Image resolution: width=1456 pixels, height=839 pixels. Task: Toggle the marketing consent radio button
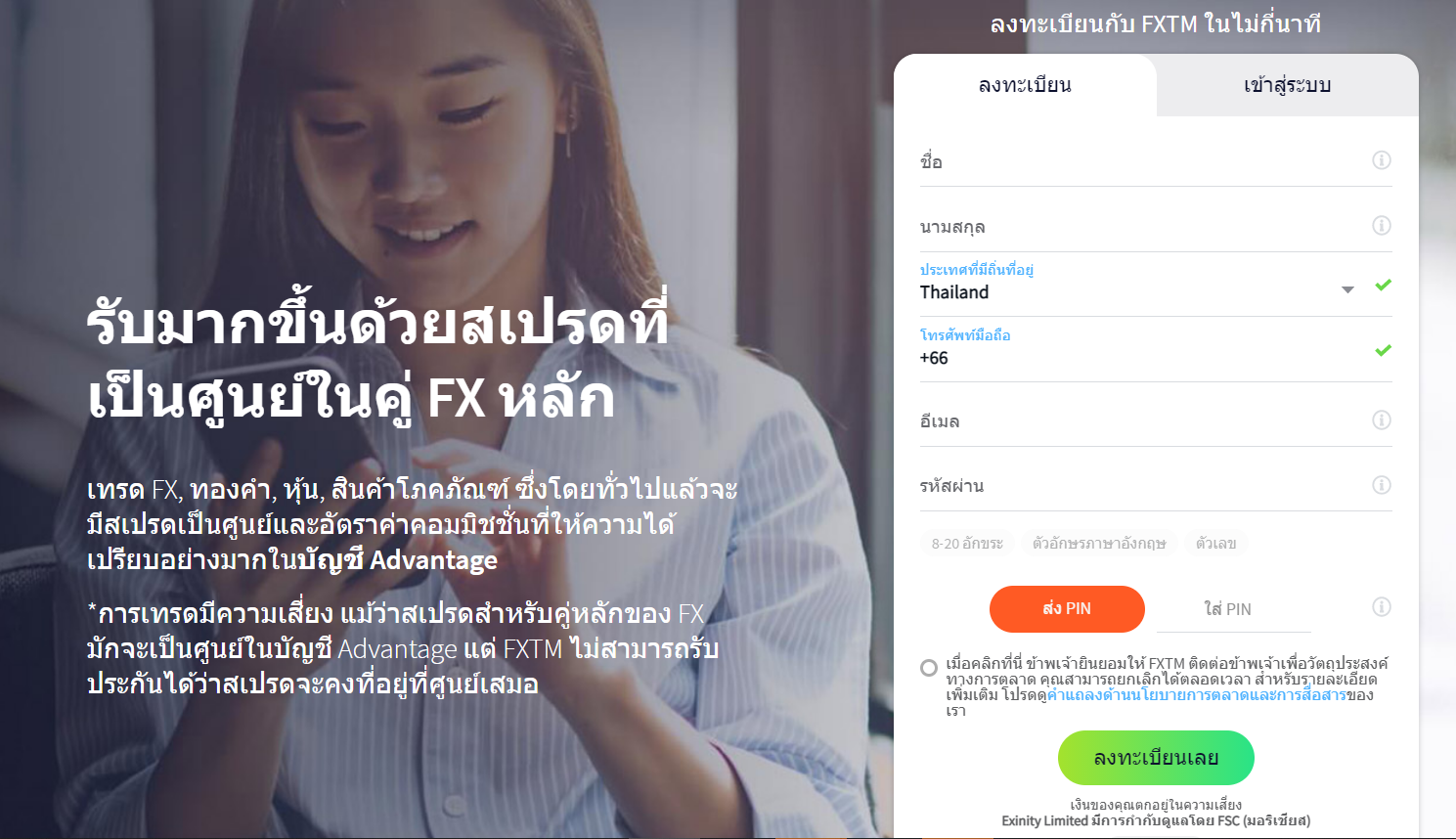point(929,668)
